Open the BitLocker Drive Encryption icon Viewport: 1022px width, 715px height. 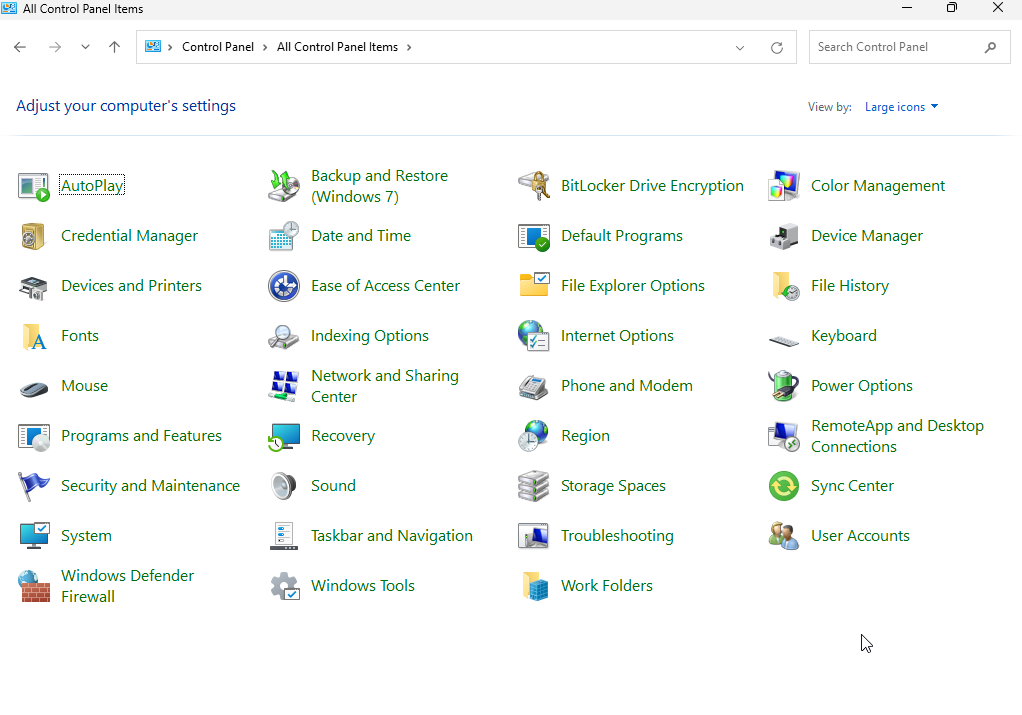[x=534, y=186]
